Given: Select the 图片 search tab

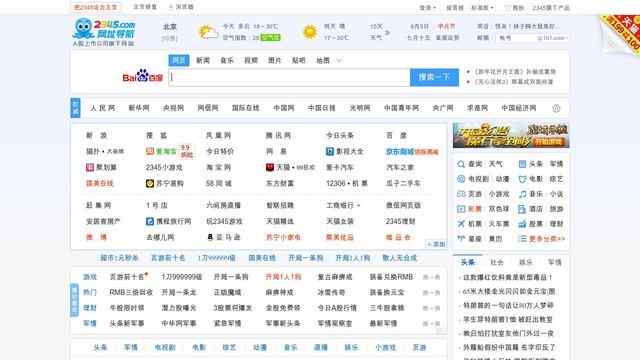Looking at the screenshot, I should (275, 60).
